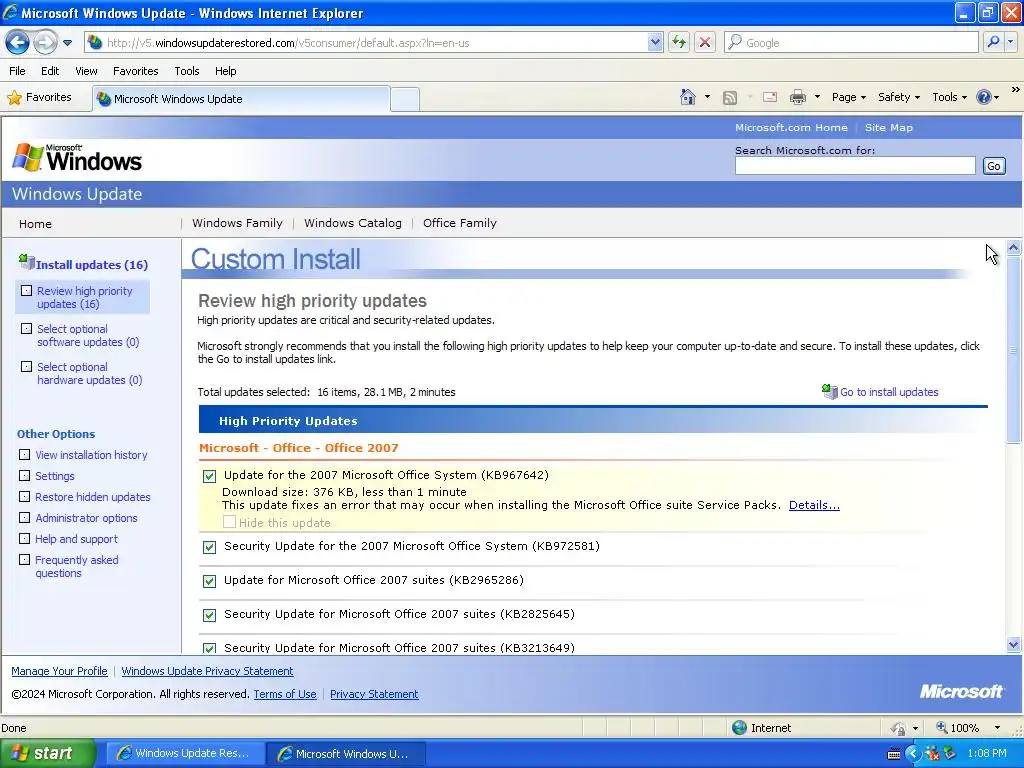This screenshot has width=1024, height=768.
Task: Uncheck update KB967642 checkbox
Action: 210,476
